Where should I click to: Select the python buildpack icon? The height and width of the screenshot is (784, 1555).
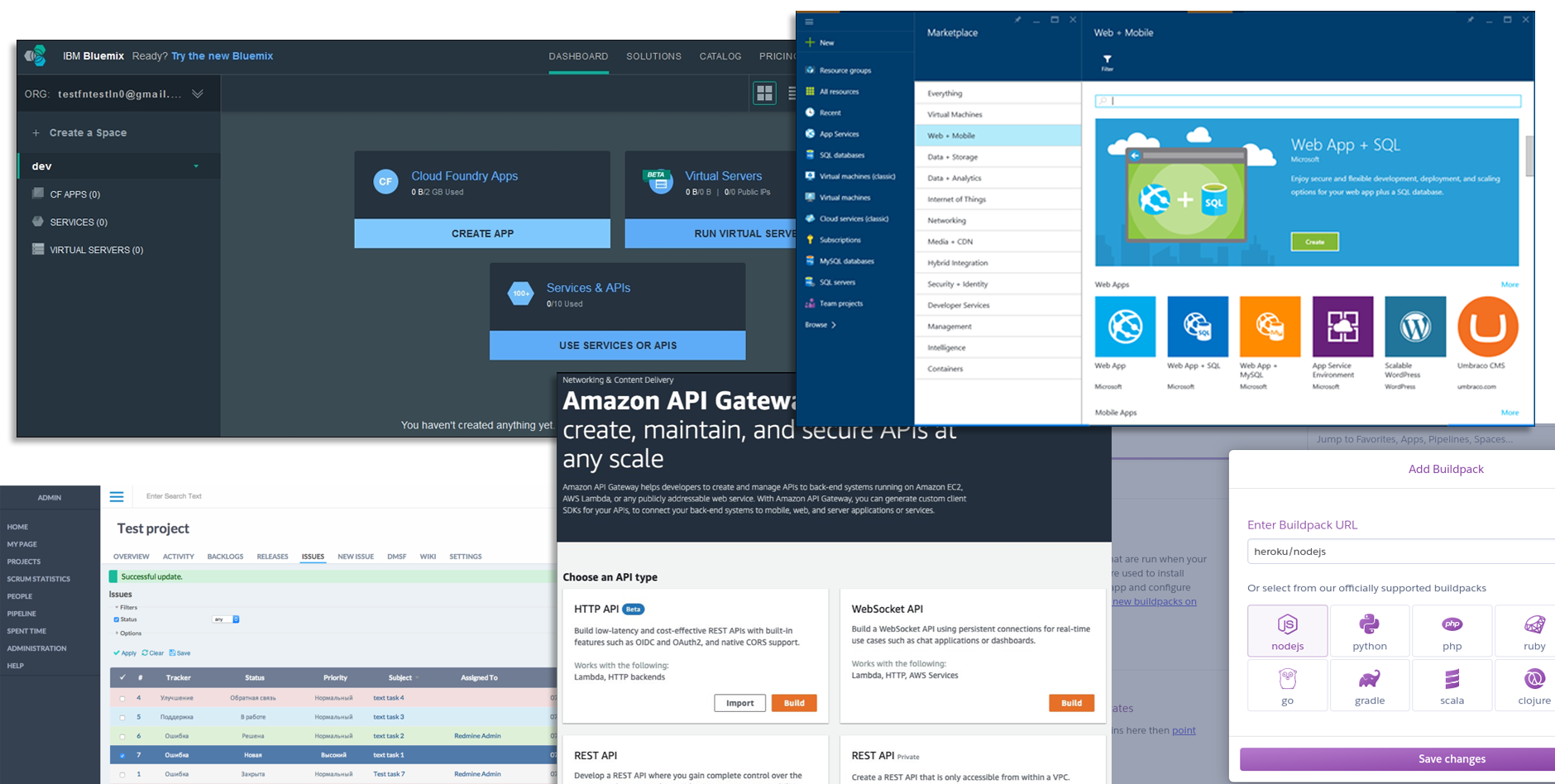1369,630
